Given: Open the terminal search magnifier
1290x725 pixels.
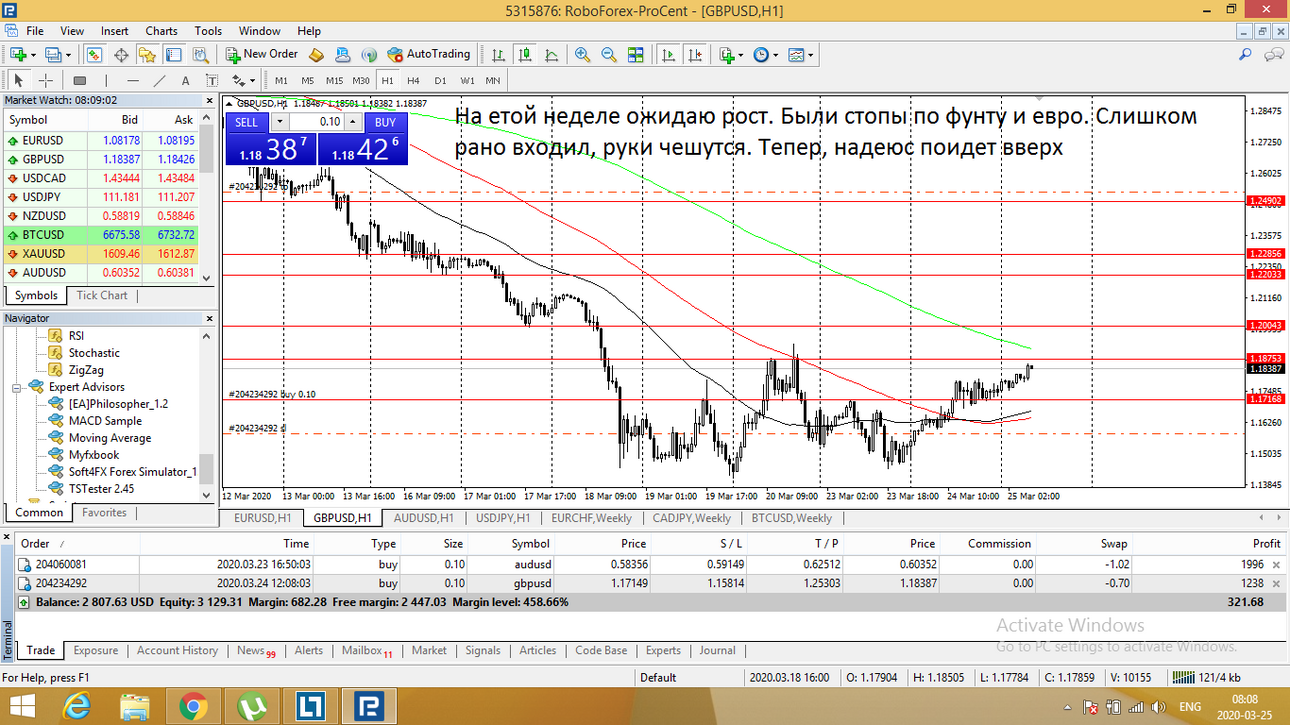Looking at the screenshot, I should coord(1245,55).
